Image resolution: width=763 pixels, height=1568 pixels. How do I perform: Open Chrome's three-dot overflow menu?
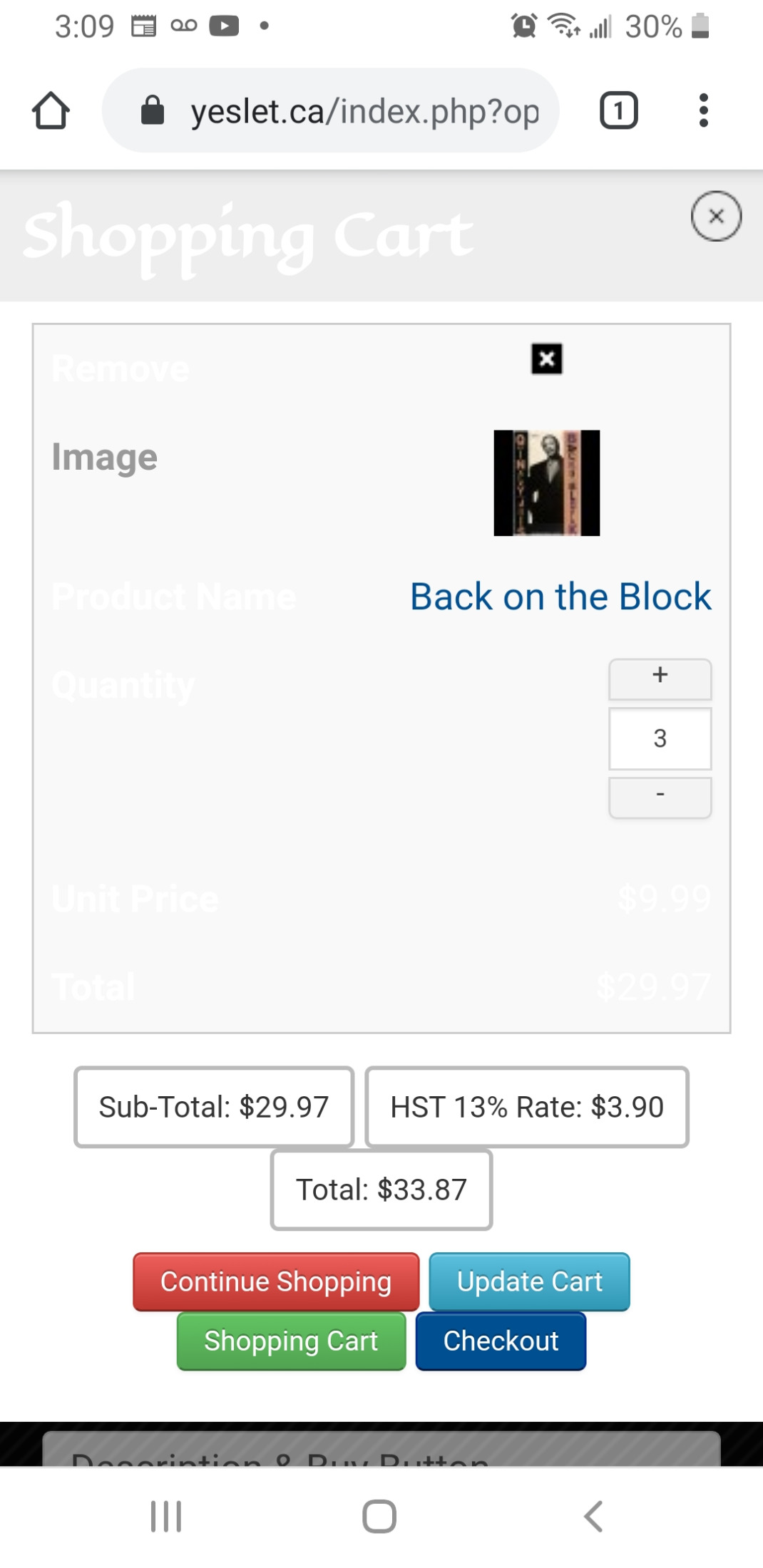point(704,110)
